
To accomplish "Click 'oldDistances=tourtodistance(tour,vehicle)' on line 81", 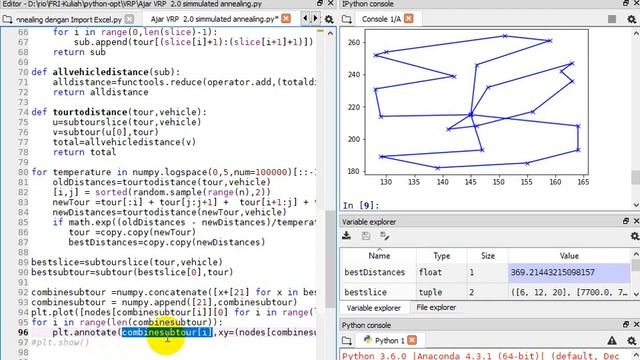I will [x=161, y=182].
